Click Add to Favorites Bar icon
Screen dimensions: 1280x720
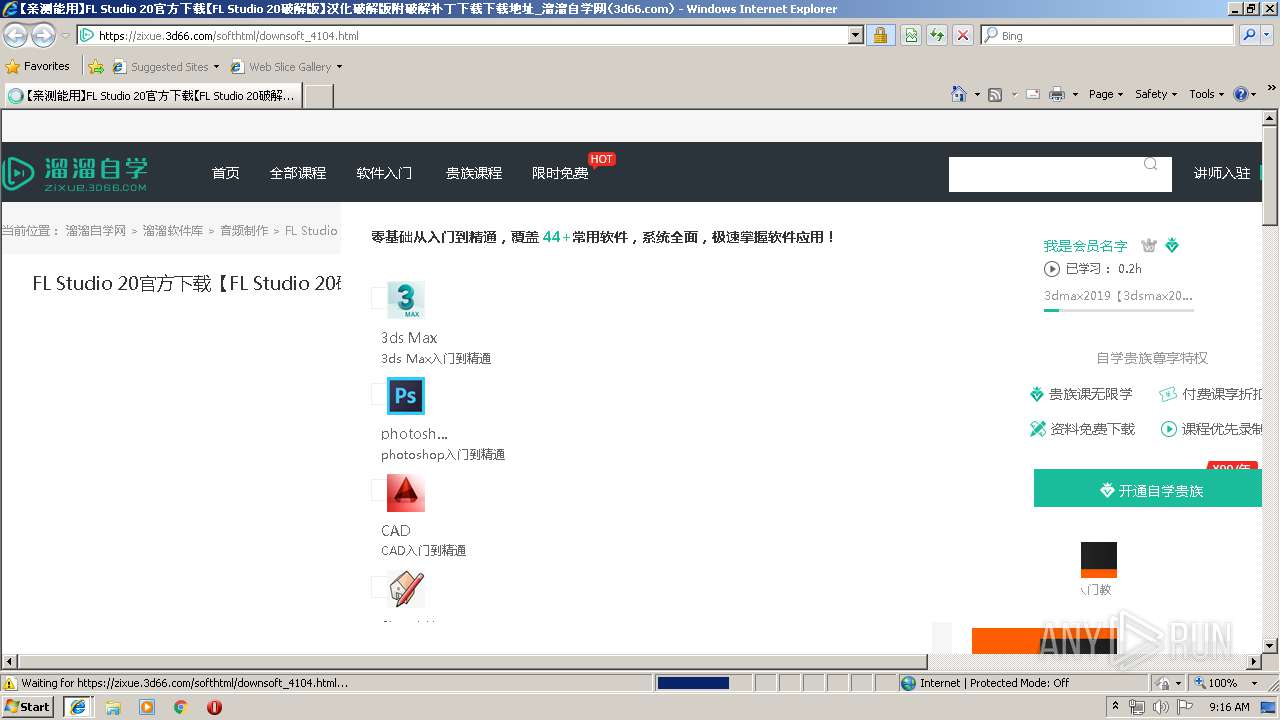point(95,67)
